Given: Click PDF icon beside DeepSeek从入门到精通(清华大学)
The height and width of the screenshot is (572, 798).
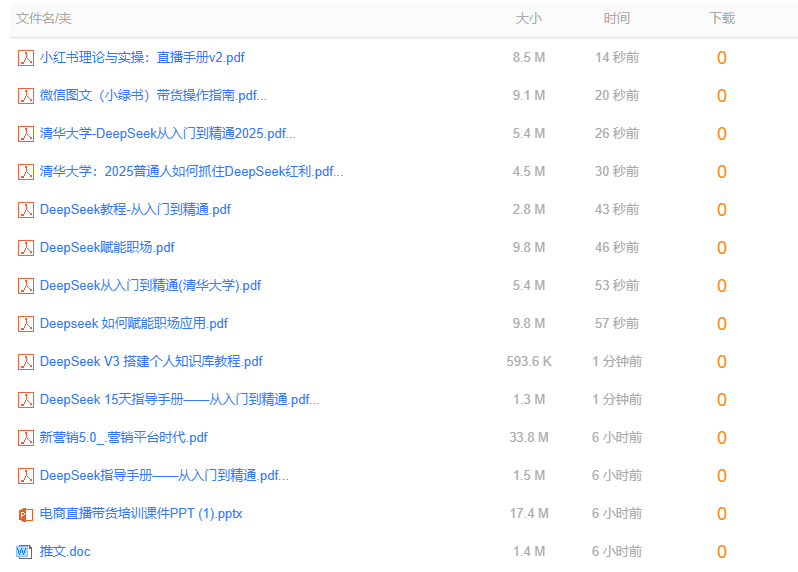Looking at the screenshot, I should point(25,285).
